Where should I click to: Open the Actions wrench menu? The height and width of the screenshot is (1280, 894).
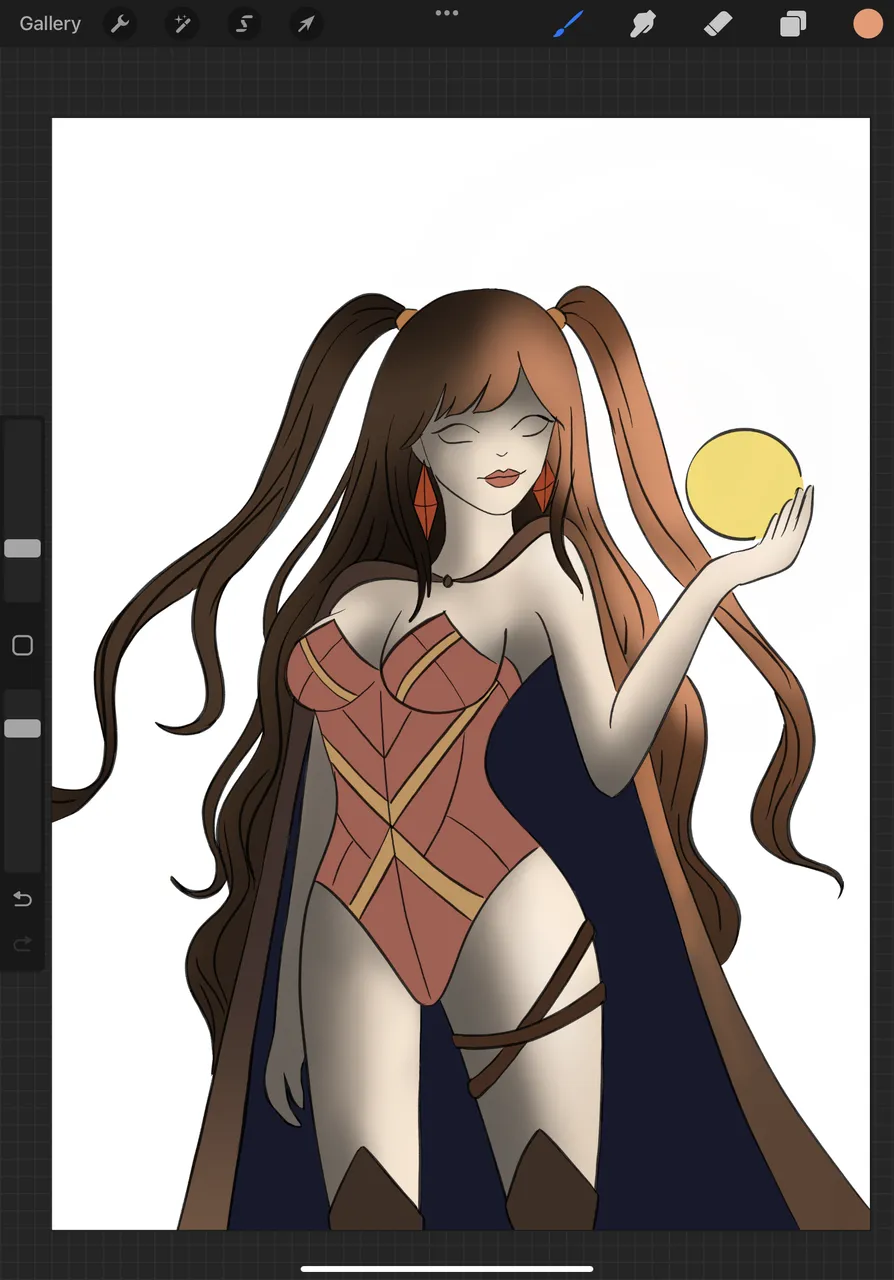[120, 24]
